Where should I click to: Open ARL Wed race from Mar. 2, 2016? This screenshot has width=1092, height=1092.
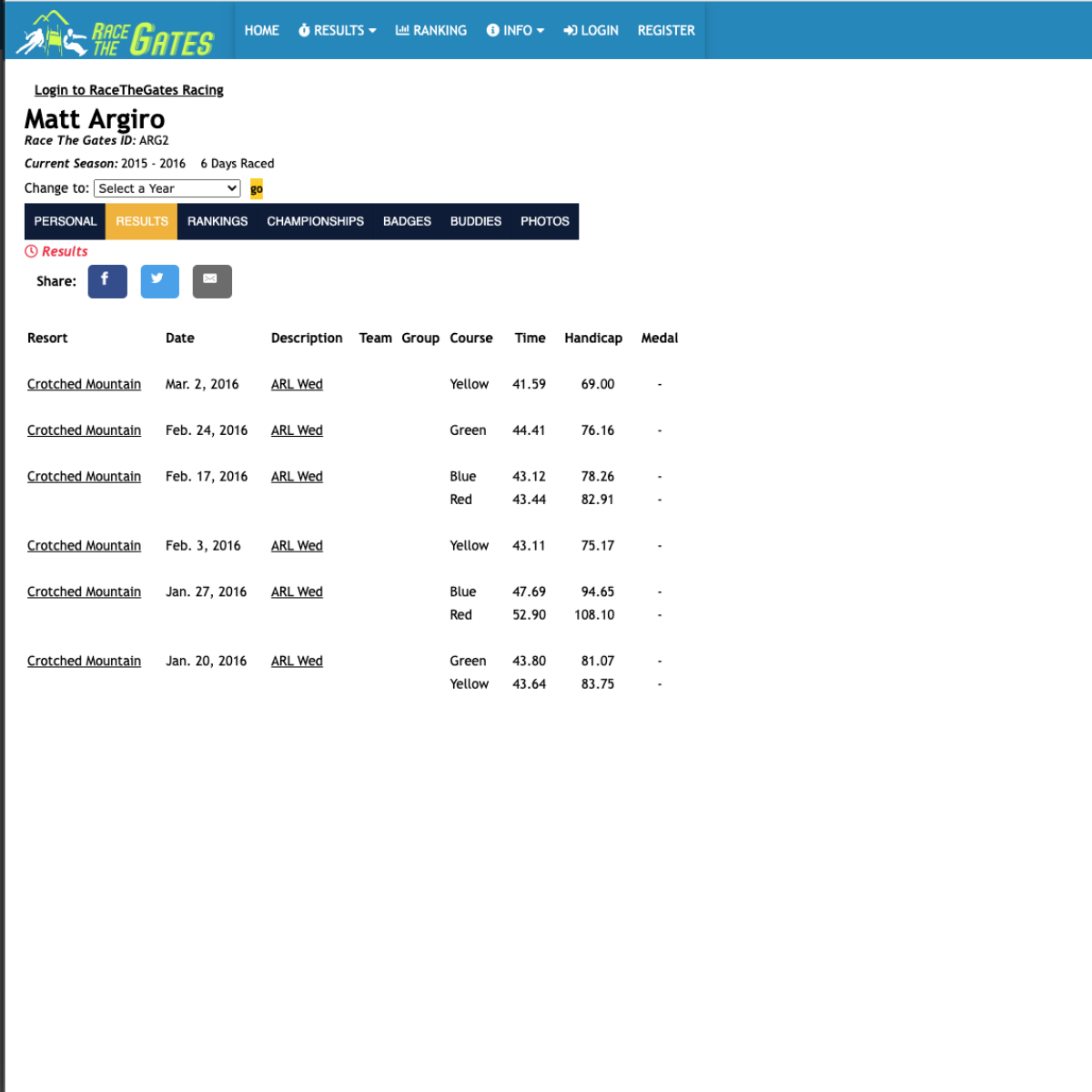tap(297, 385)
